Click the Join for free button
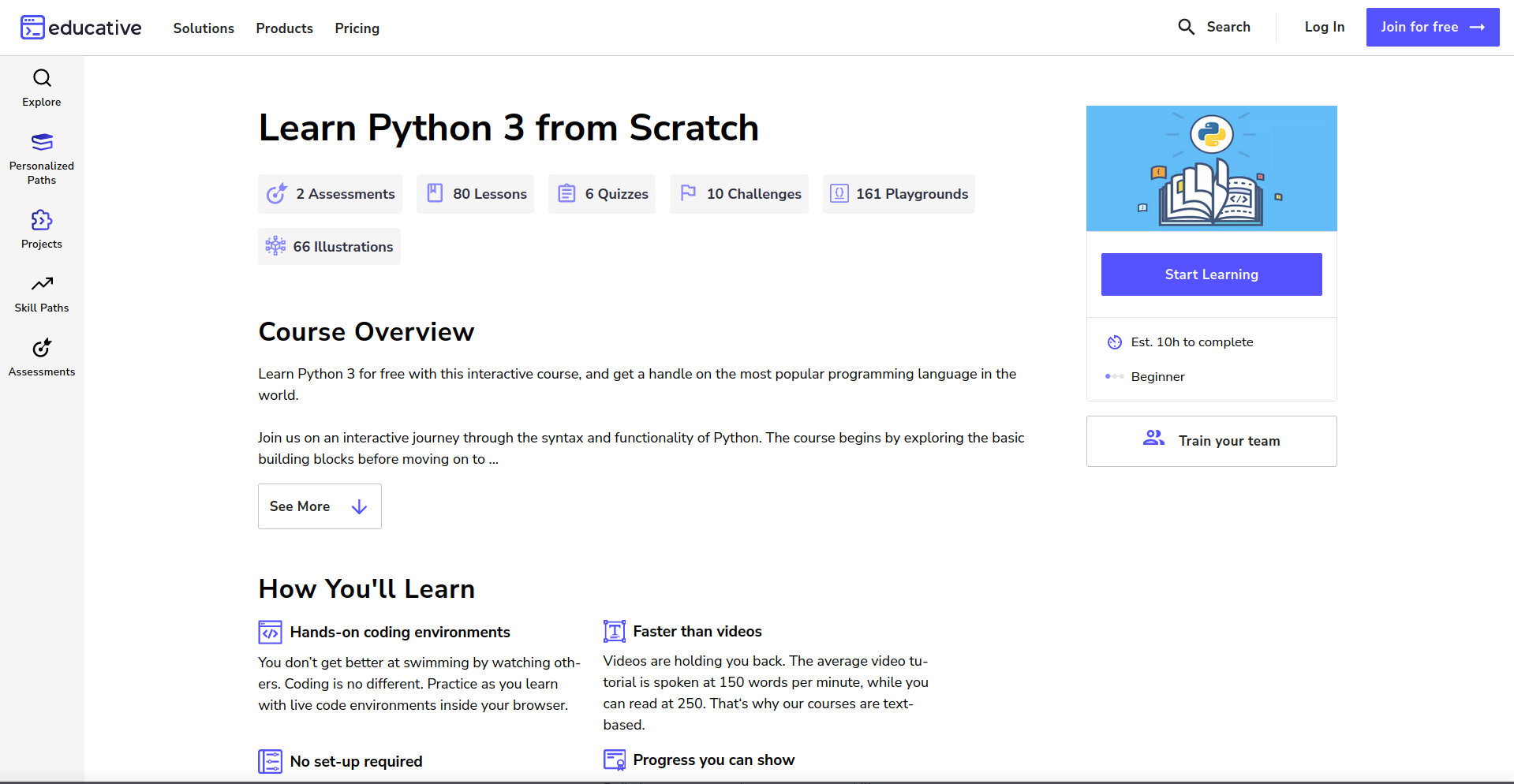Screen dimensions: 1514x784 pyautogui.click(x=1432, y=28)
